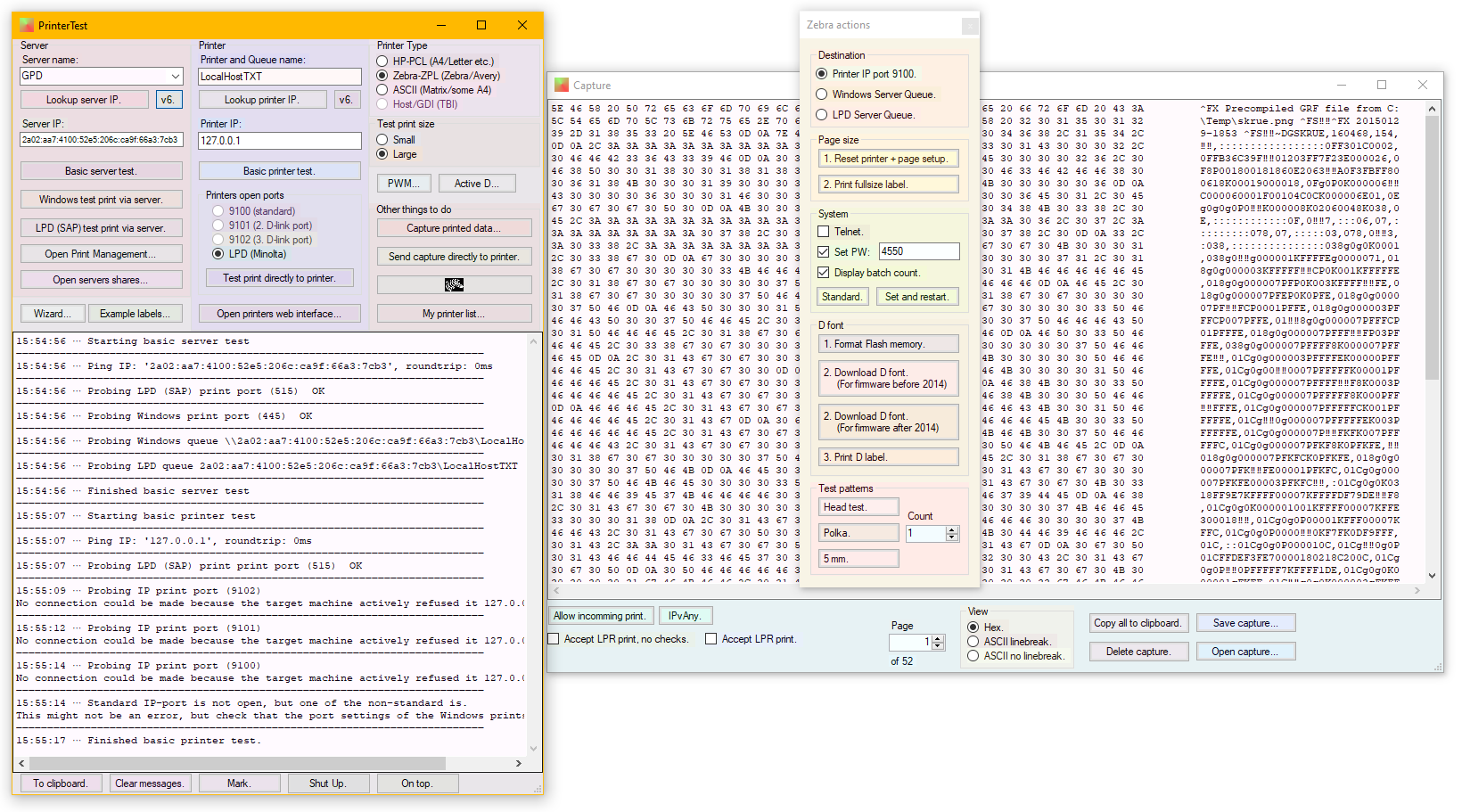Click Open servers shares button
The height and width of the screenshot is (812, 1462).
pos(102,280)
